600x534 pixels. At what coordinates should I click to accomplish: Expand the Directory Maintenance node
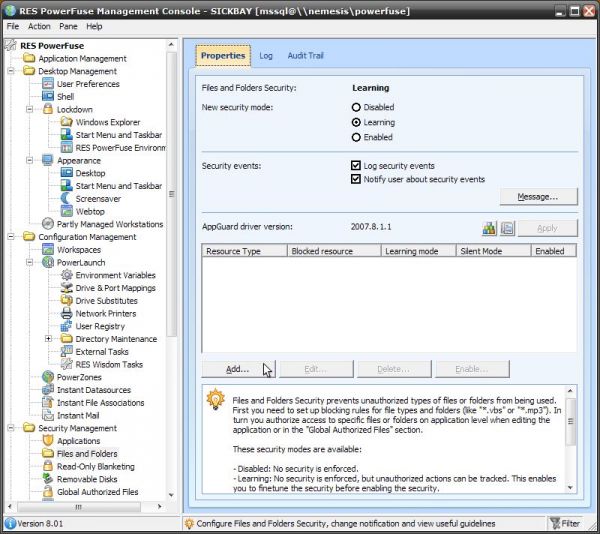click(x=48, y=339)
